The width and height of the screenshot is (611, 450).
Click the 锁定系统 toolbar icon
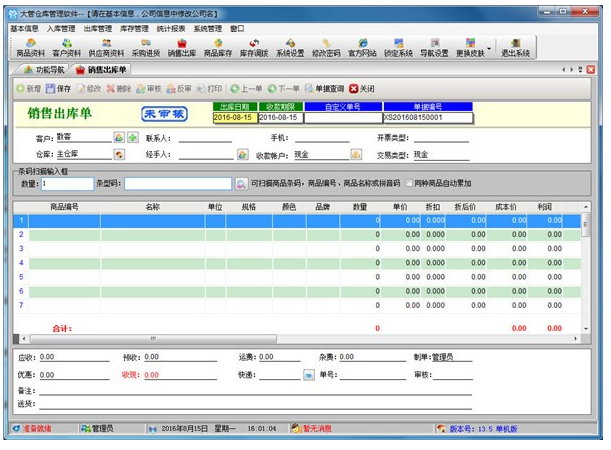pyautogui.click(x=398, y=48)
